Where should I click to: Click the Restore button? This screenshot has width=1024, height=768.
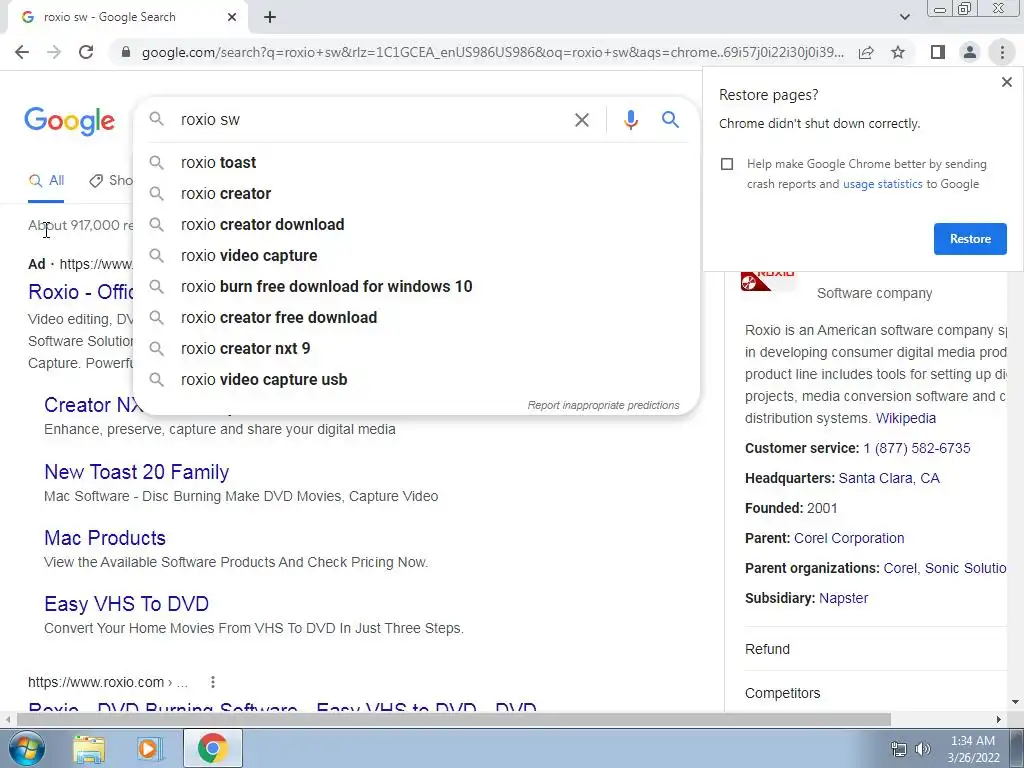pyautogui.click(x=970, y=239)
